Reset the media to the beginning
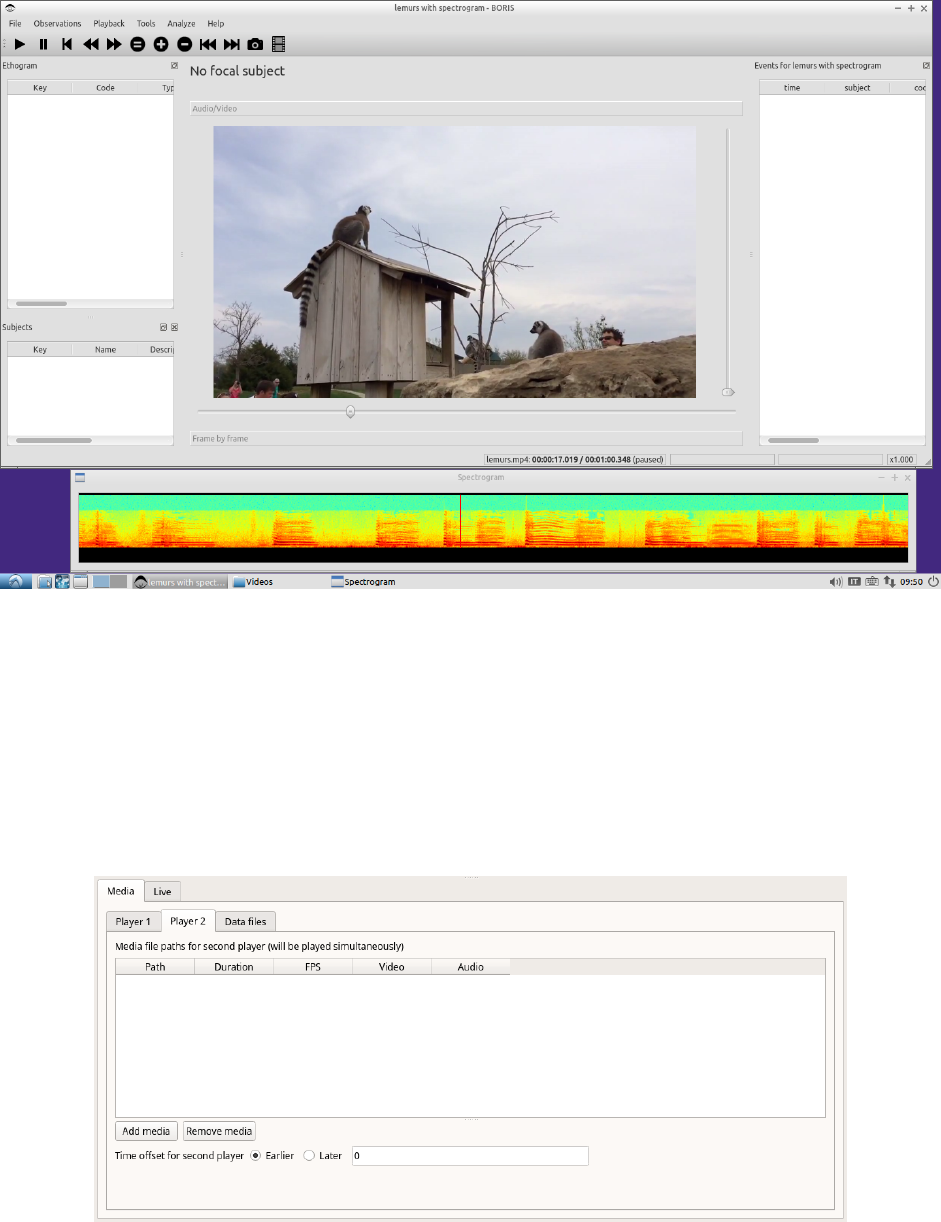 (67, 44)
